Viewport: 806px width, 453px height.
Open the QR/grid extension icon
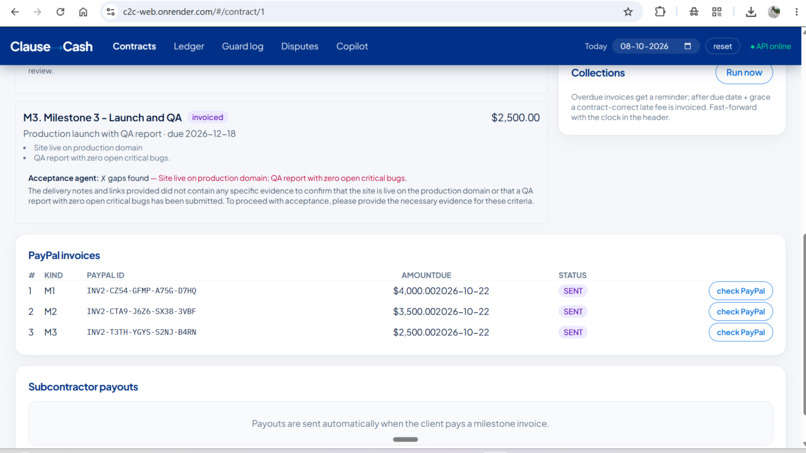click(717, 11)
